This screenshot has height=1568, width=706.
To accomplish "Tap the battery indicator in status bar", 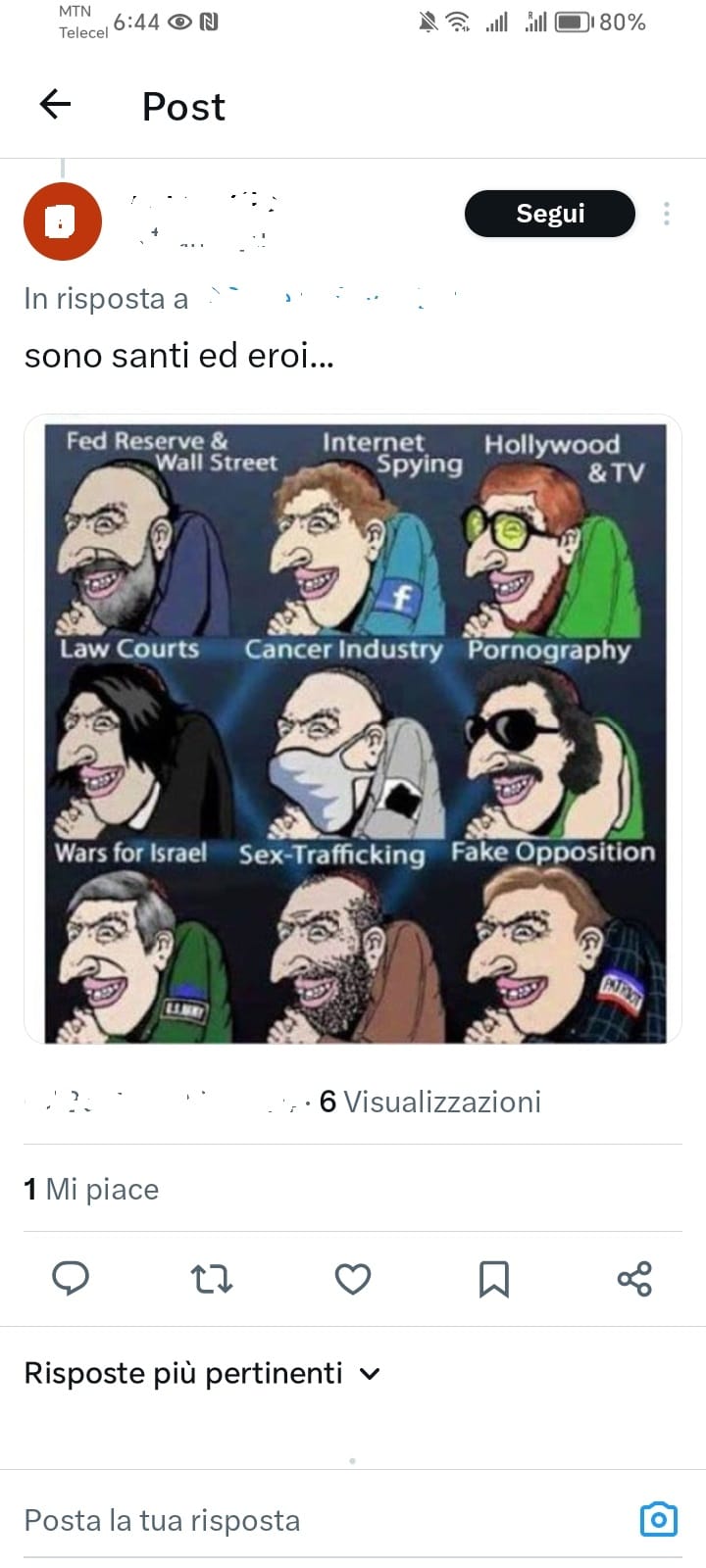I will [x=575, y=22].
